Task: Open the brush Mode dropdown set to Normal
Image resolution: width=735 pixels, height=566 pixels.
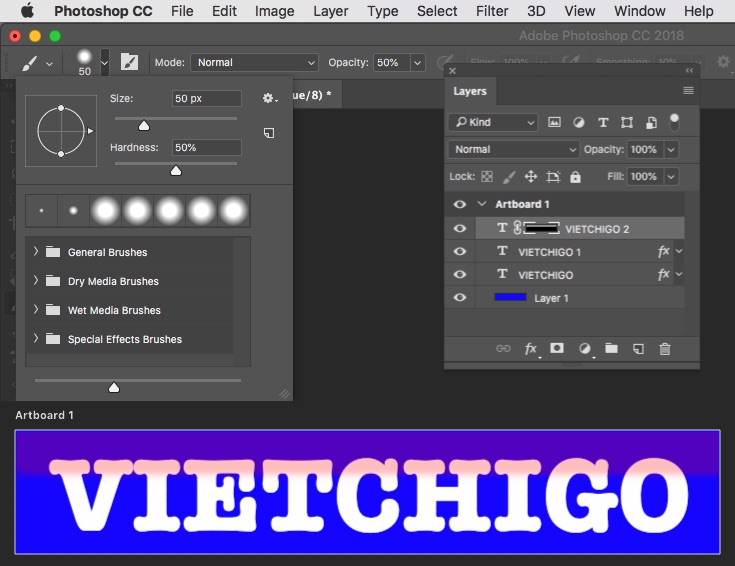Action: pyautogui.click(x=255, y=62)
